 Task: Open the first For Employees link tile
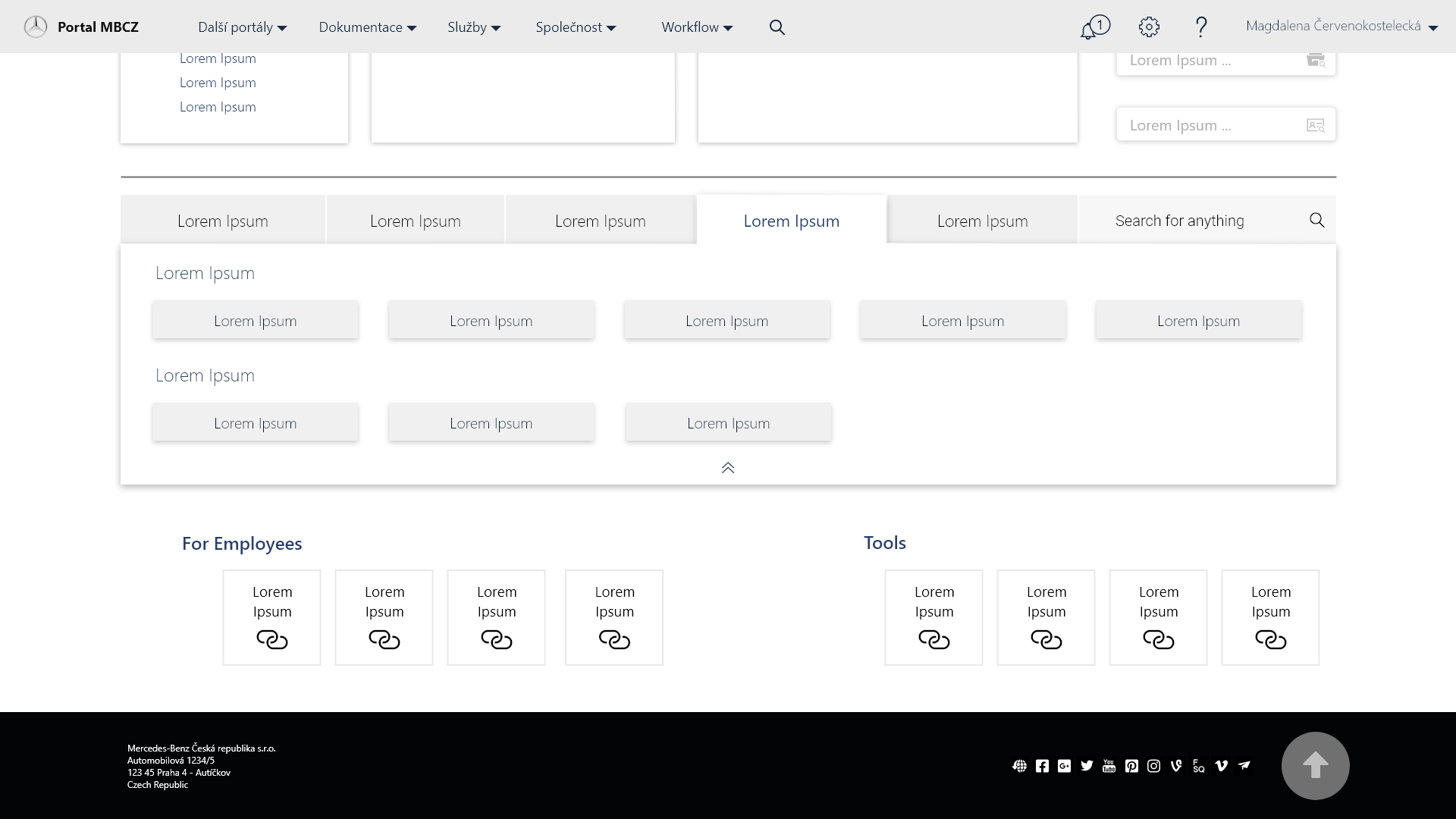tap(271, 617)
